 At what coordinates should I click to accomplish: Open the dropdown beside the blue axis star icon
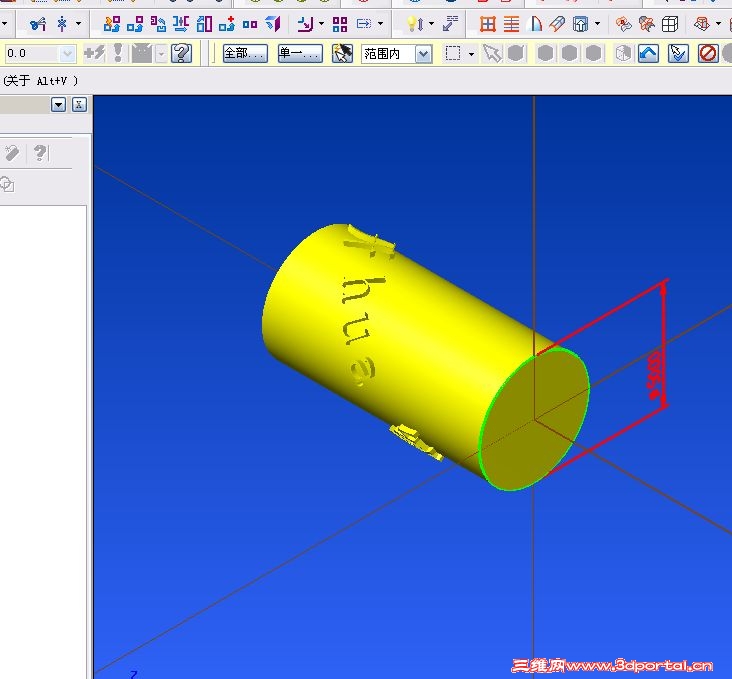tap(78, 23)
